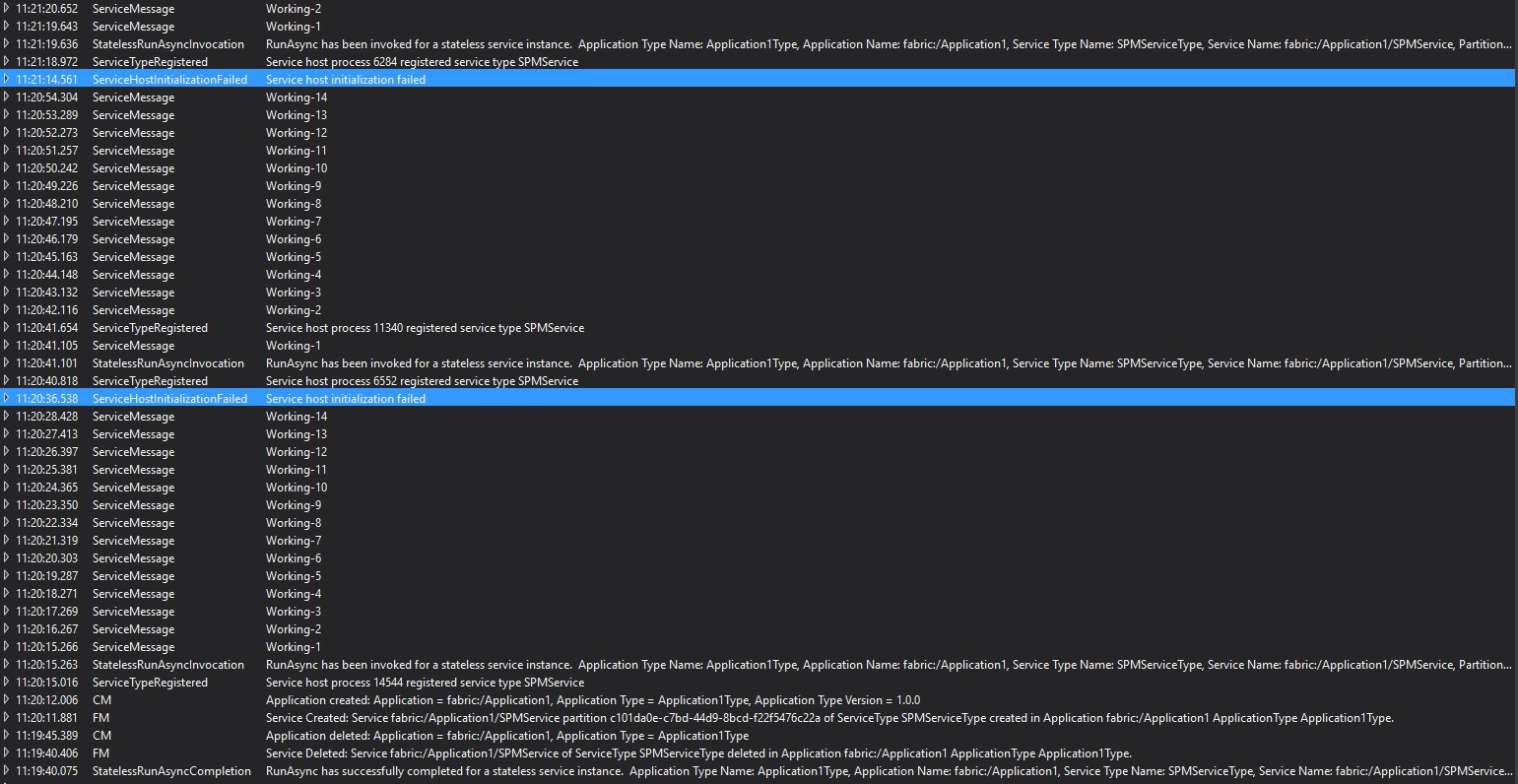Expand the Application created CM event
The image size is (1518, 784).
click(x=7, y=699)
